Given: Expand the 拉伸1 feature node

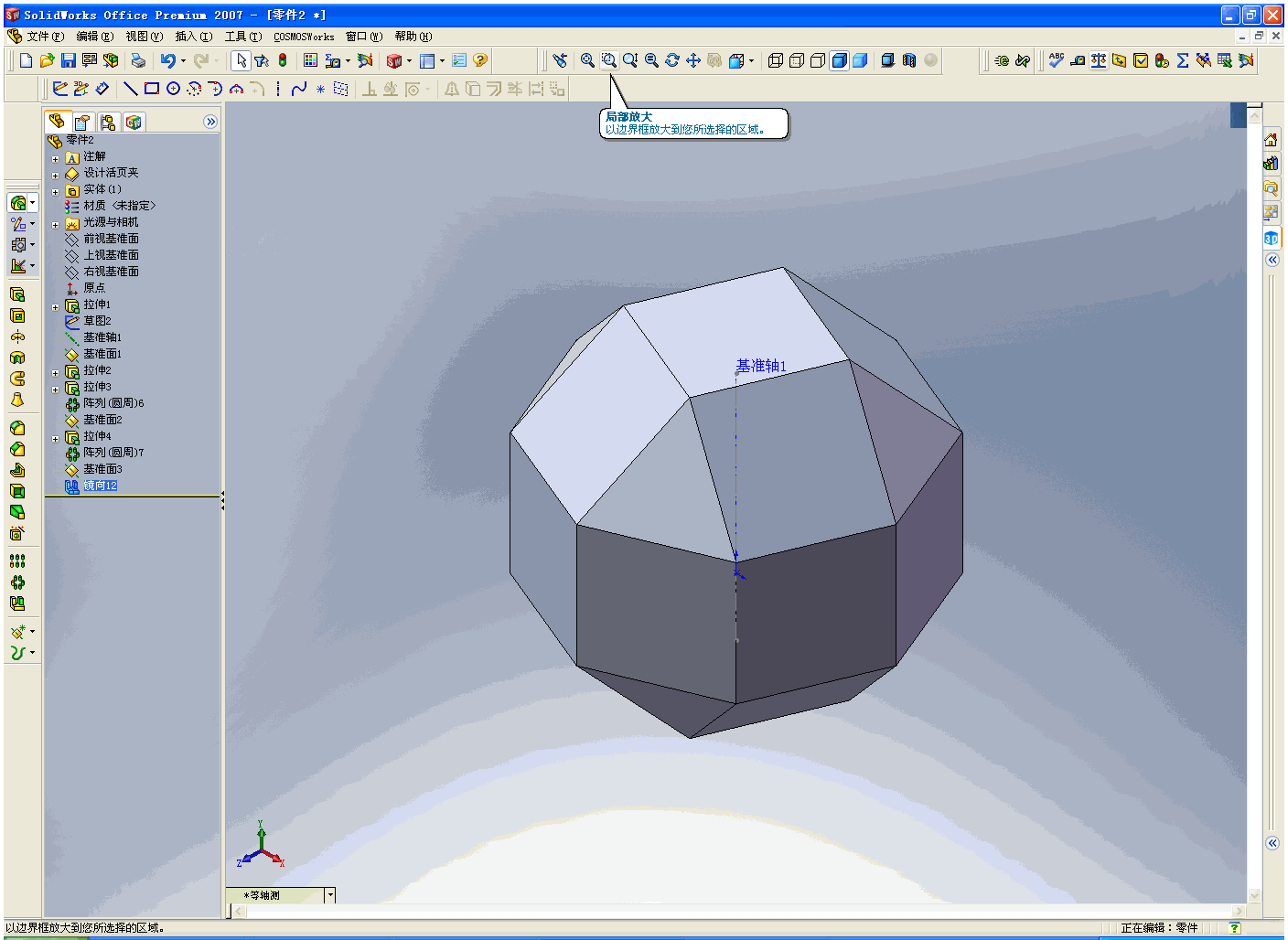Looking at the screenshot, I should click(x=55, y=307).
